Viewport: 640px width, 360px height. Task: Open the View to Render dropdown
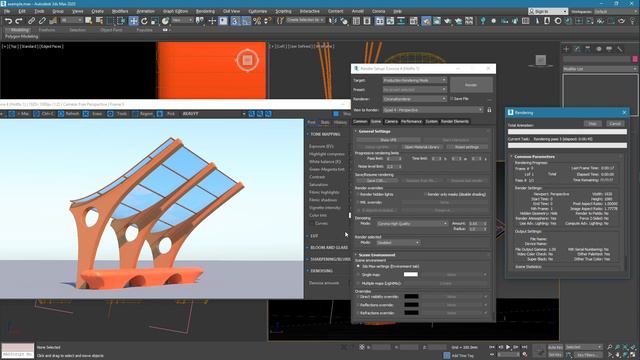point(433,110)
